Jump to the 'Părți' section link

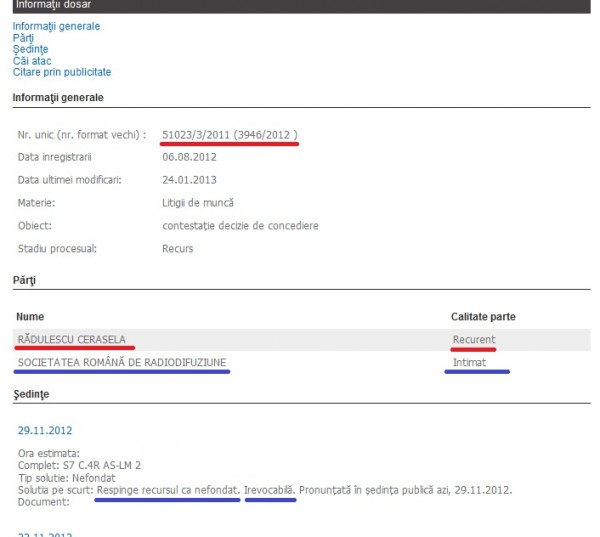click(24, 38)
